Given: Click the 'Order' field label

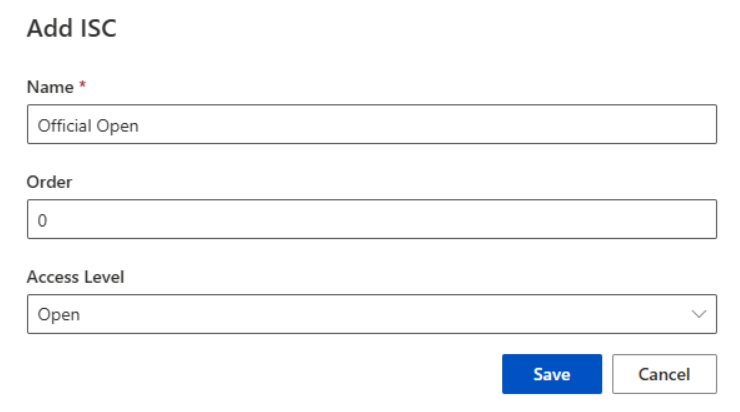Looking at the screenshot, I should (x=50, y=182).
